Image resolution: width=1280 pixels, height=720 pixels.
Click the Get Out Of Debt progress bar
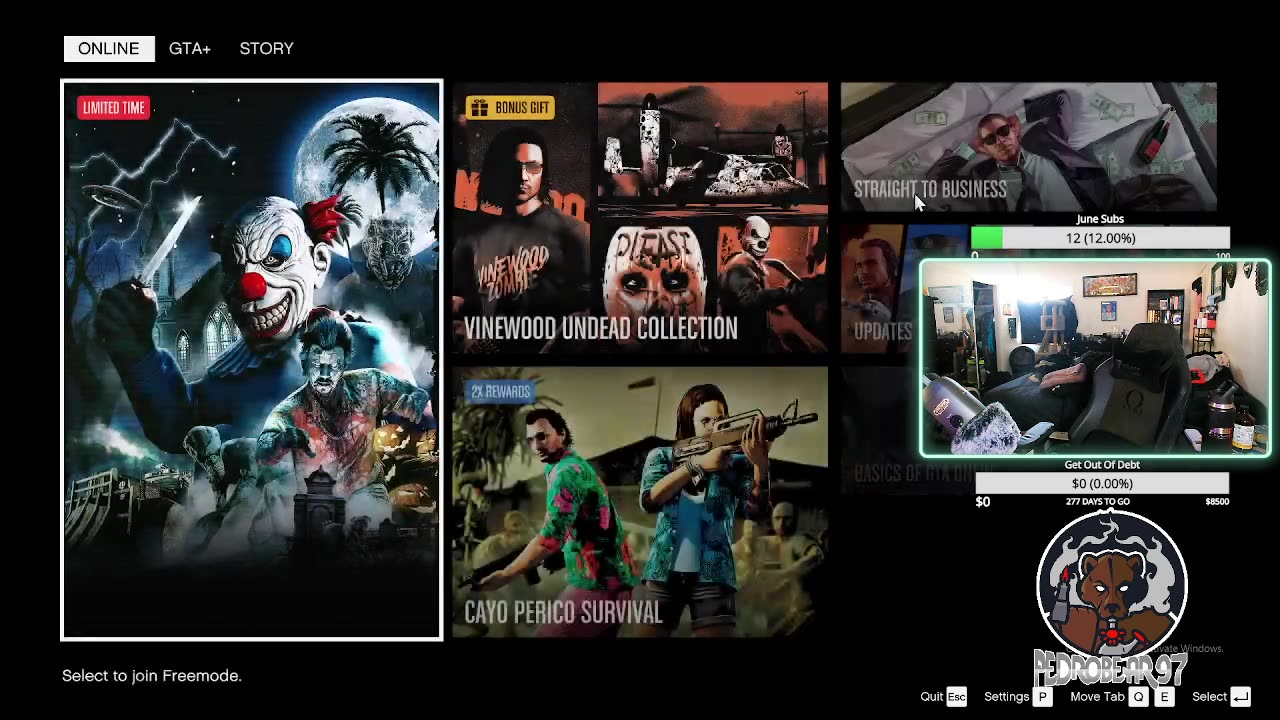[1102, 483]
